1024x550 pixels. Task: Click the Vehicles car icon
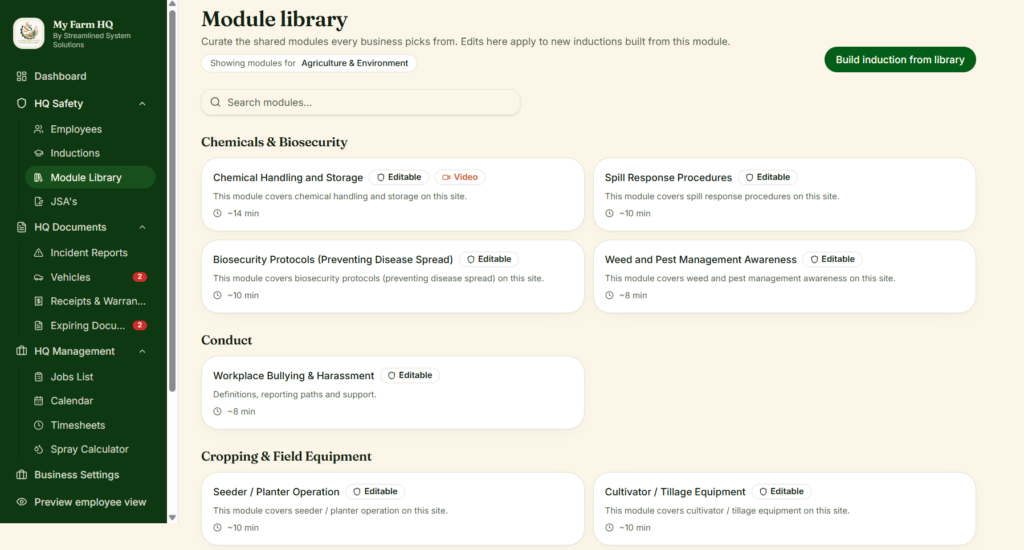(39, 278)
